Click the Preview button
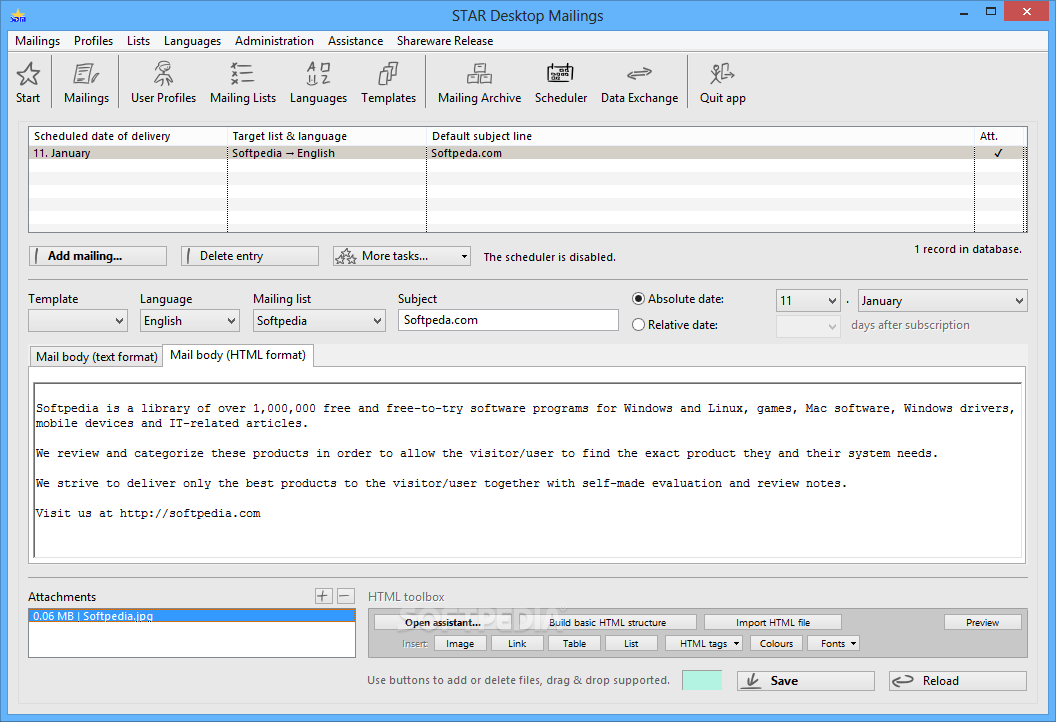 coord(983,622)
